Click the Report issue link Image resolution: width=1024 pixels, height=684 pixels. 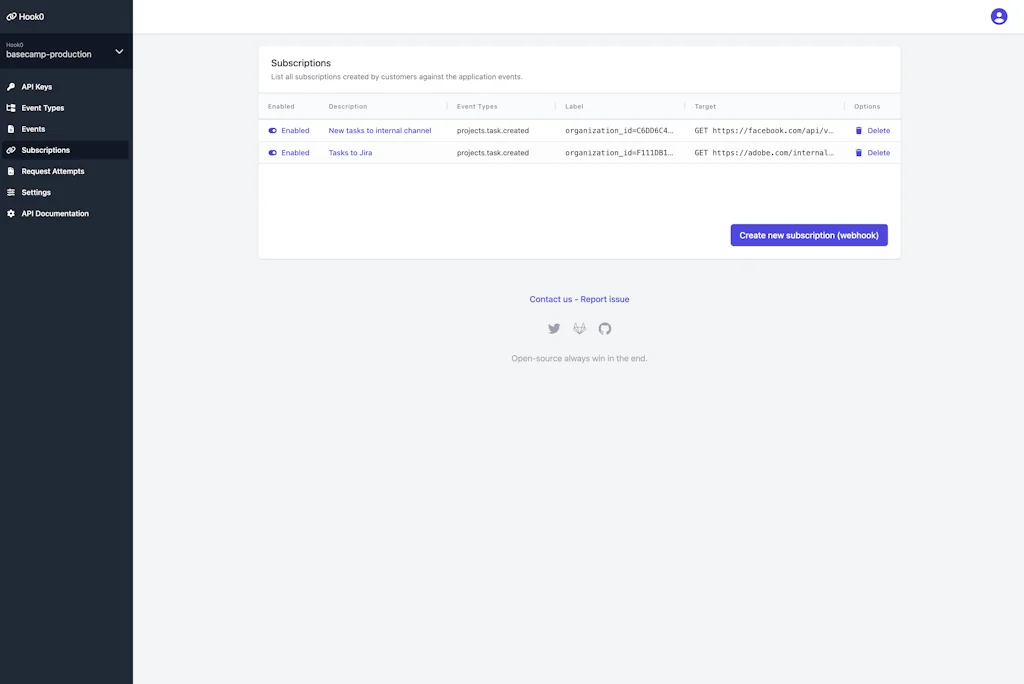[x=605, y=299]
